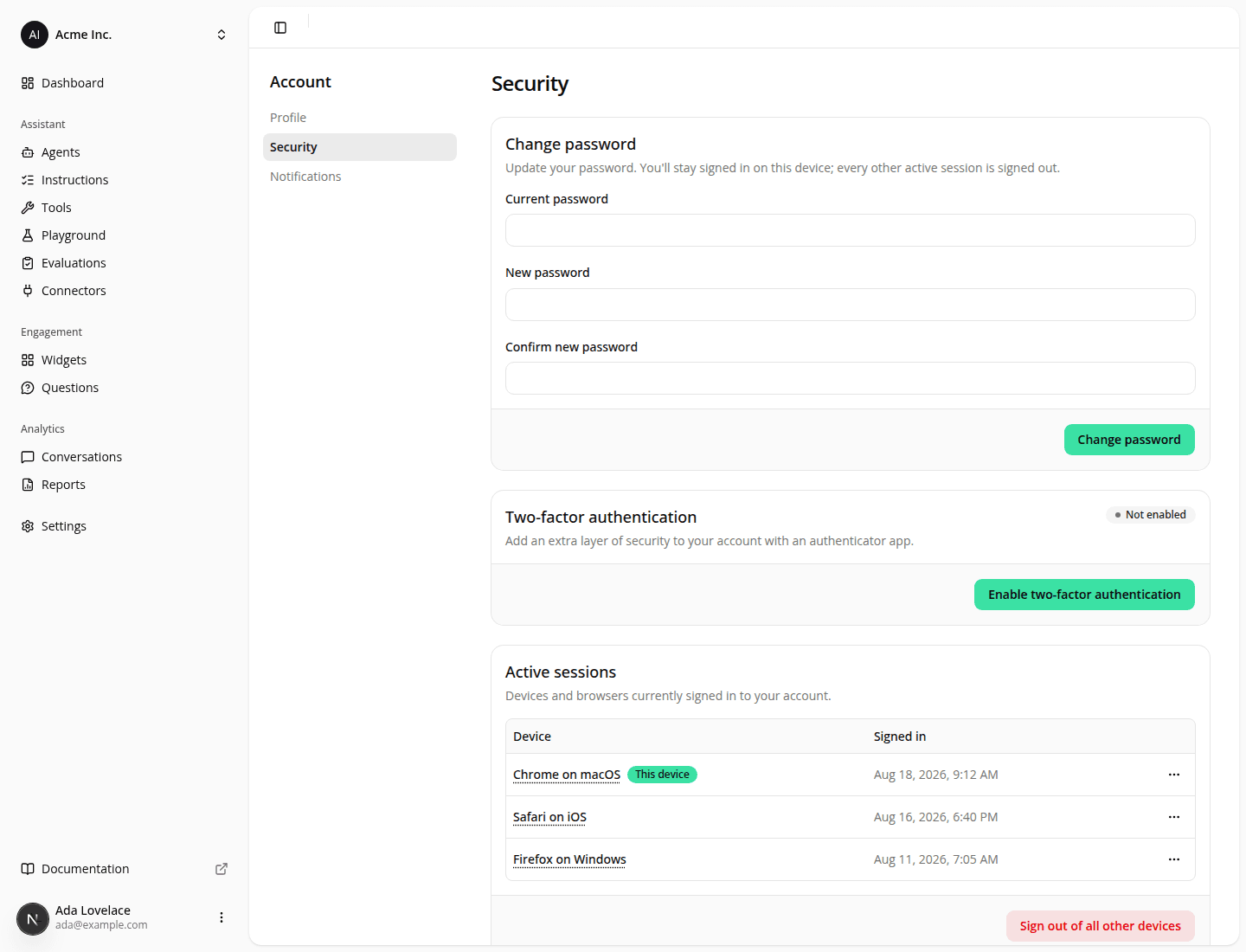Viewport: 1246px width, 952px height.
Task: Open actions menu for Safari on iOS
Action: coord(1174,817)
